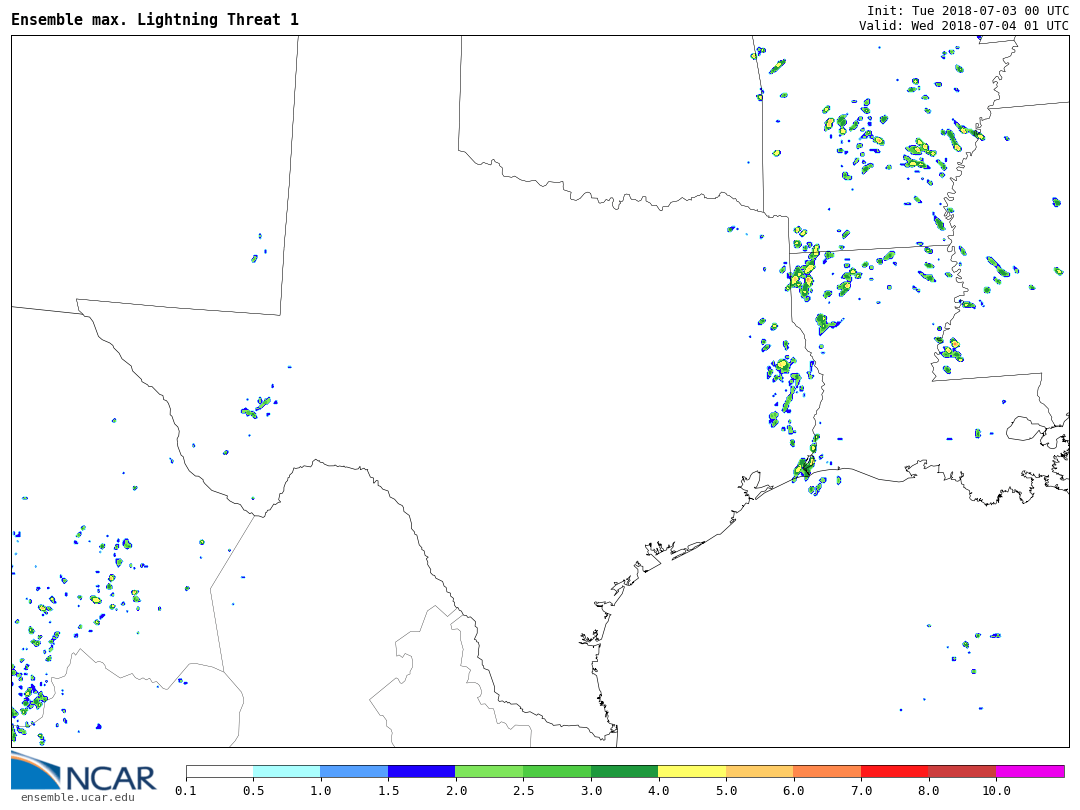Select the light cyan legend swatch
Screen dimensions: 1080x810
[x=287, y=771]
